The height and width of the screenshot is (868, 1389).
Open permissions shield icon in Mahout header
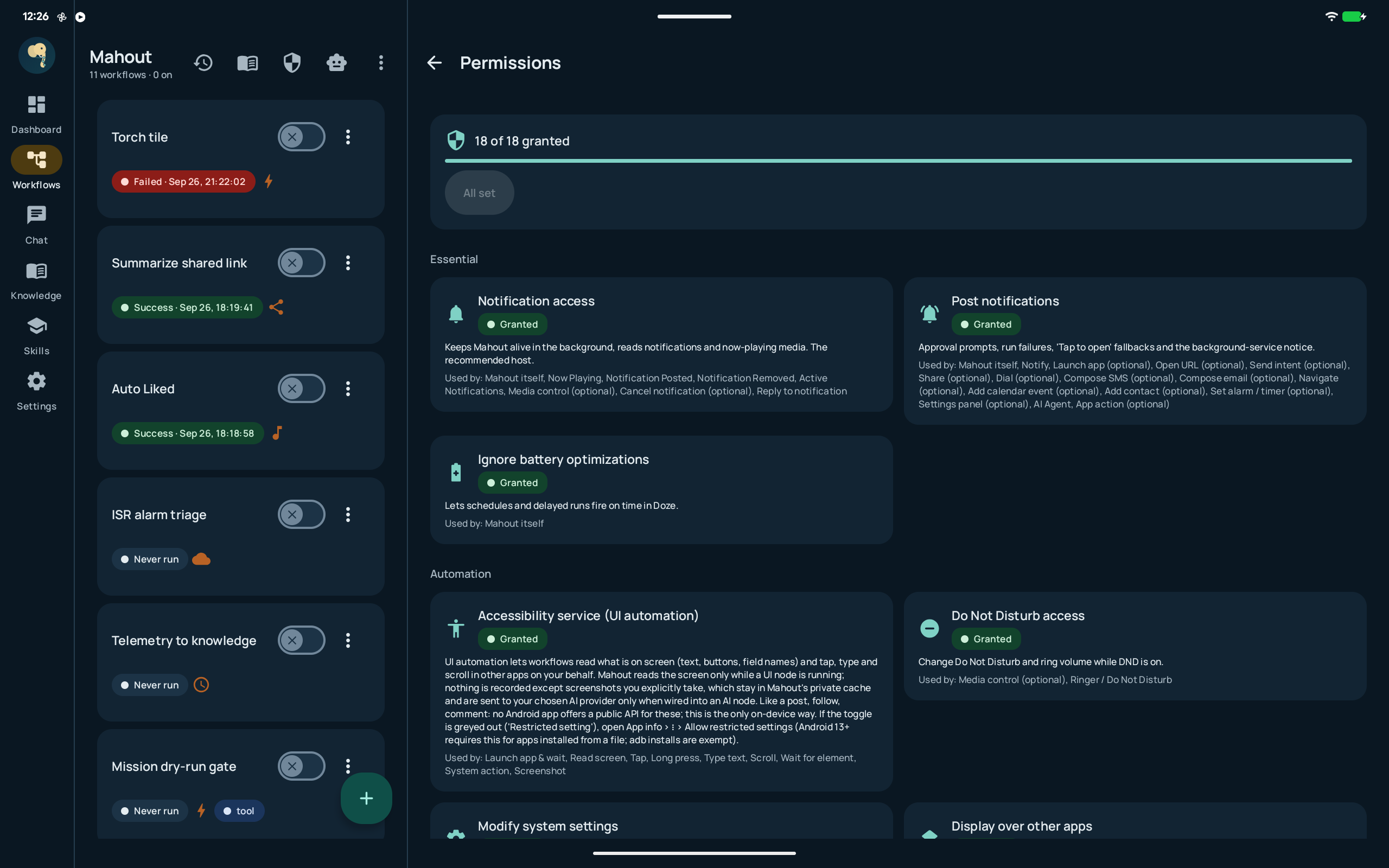click(x=292, y=62)
